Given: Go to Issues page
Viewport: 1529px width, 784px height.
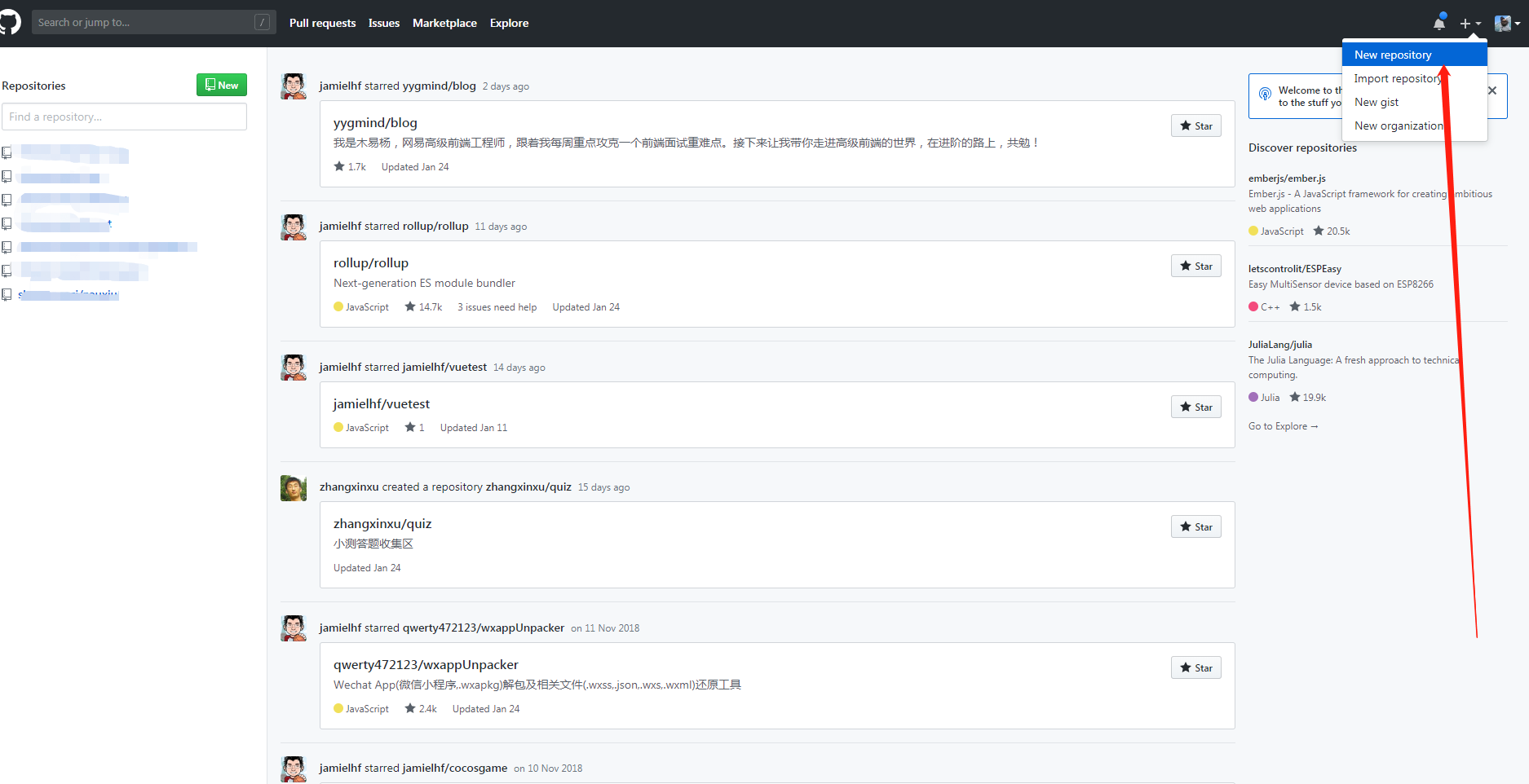Looking at the screenshot, I should 384,23.
